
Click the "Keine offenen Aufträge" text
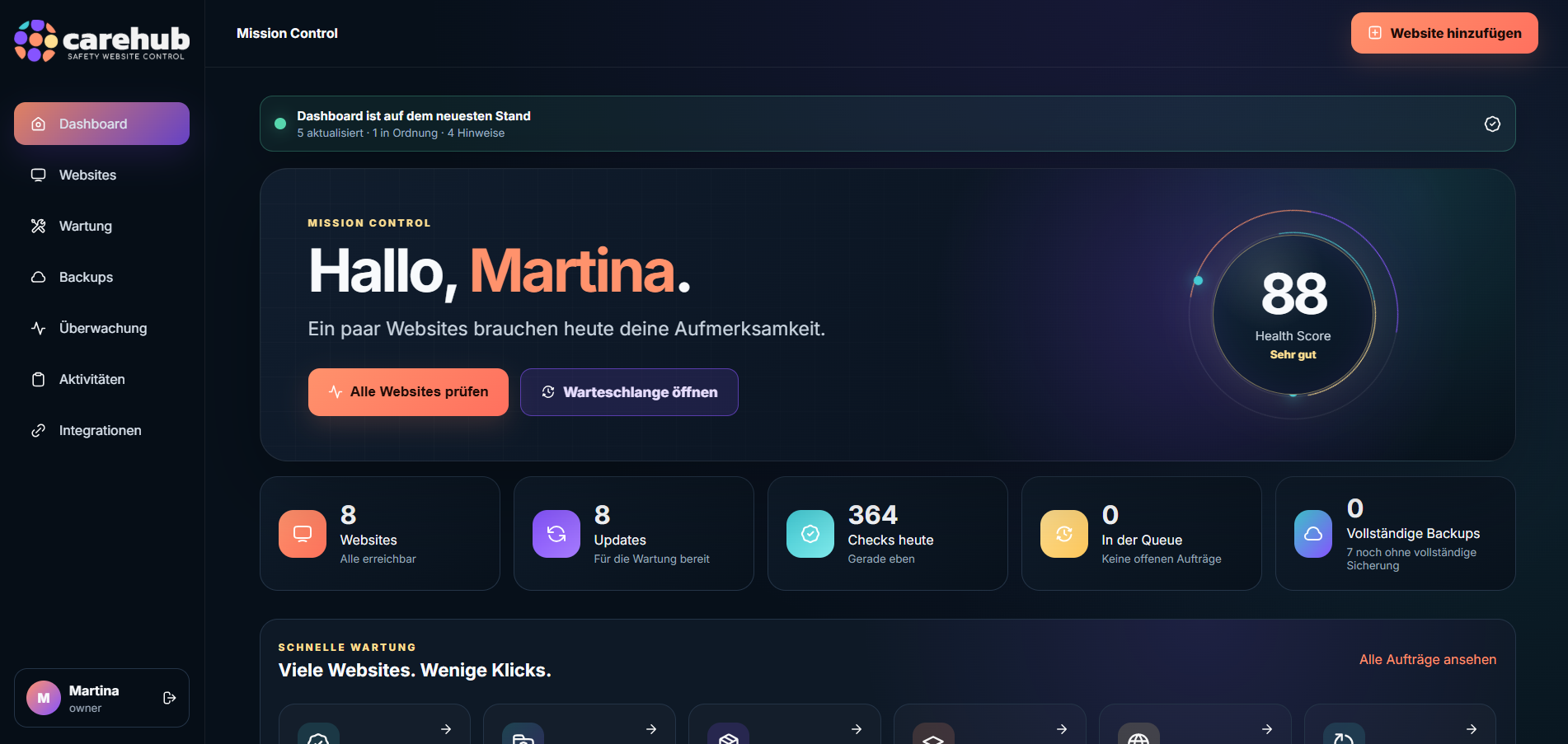pyautogui.click(x=1162, y=559)
